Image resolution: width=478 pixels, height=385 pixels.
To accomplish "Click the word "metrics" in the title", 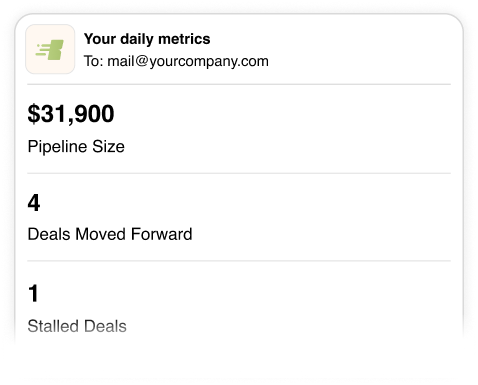I will pyautogui.click(x=184, y=39).
